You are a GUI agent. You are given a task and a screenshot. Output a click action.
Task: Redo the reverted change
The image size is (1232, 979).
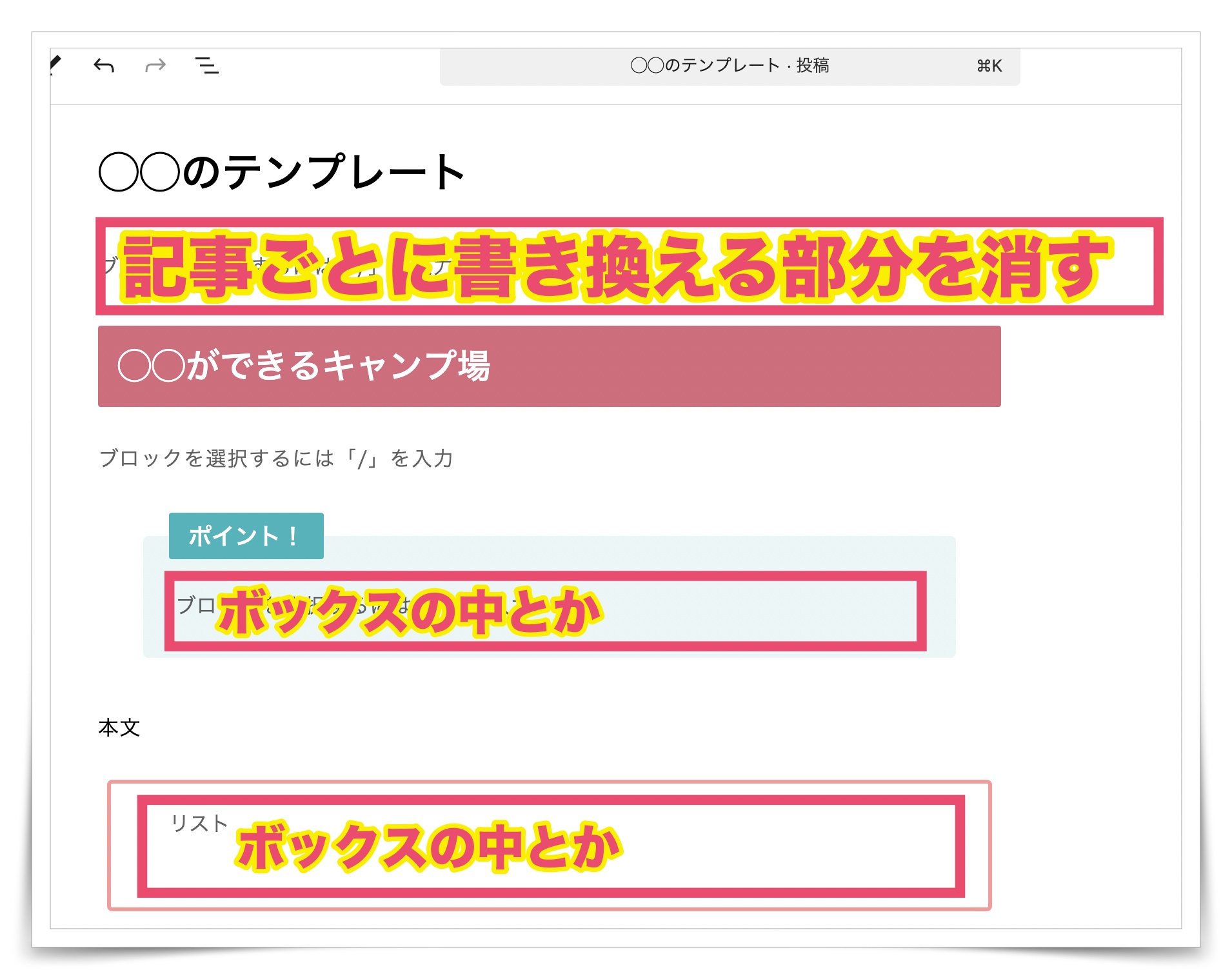[x=155, y=65]
